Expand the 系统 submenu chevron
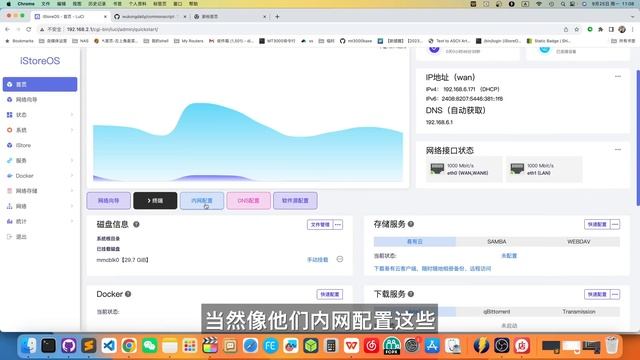The width and height of the screenshot is (640, 360). (x=72, y=130)
